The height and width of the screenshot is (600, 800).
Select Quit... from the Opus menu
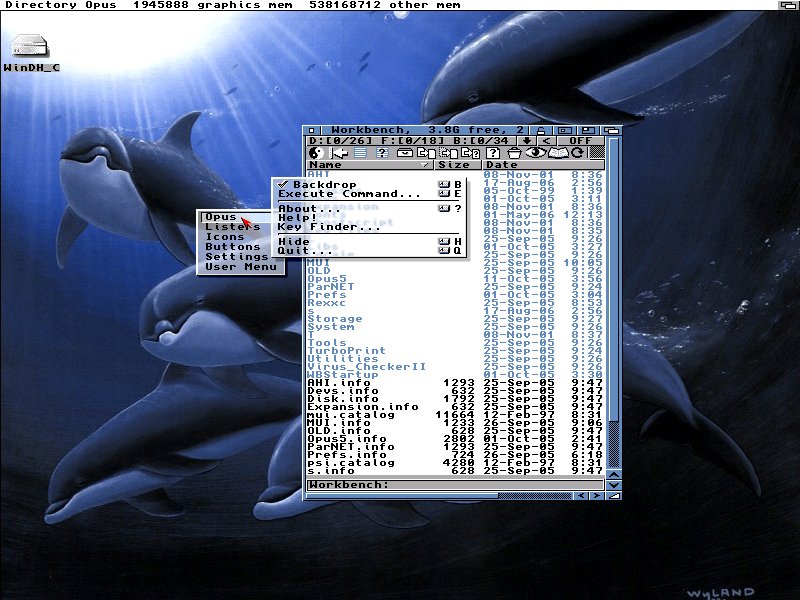tap(369, 251)
